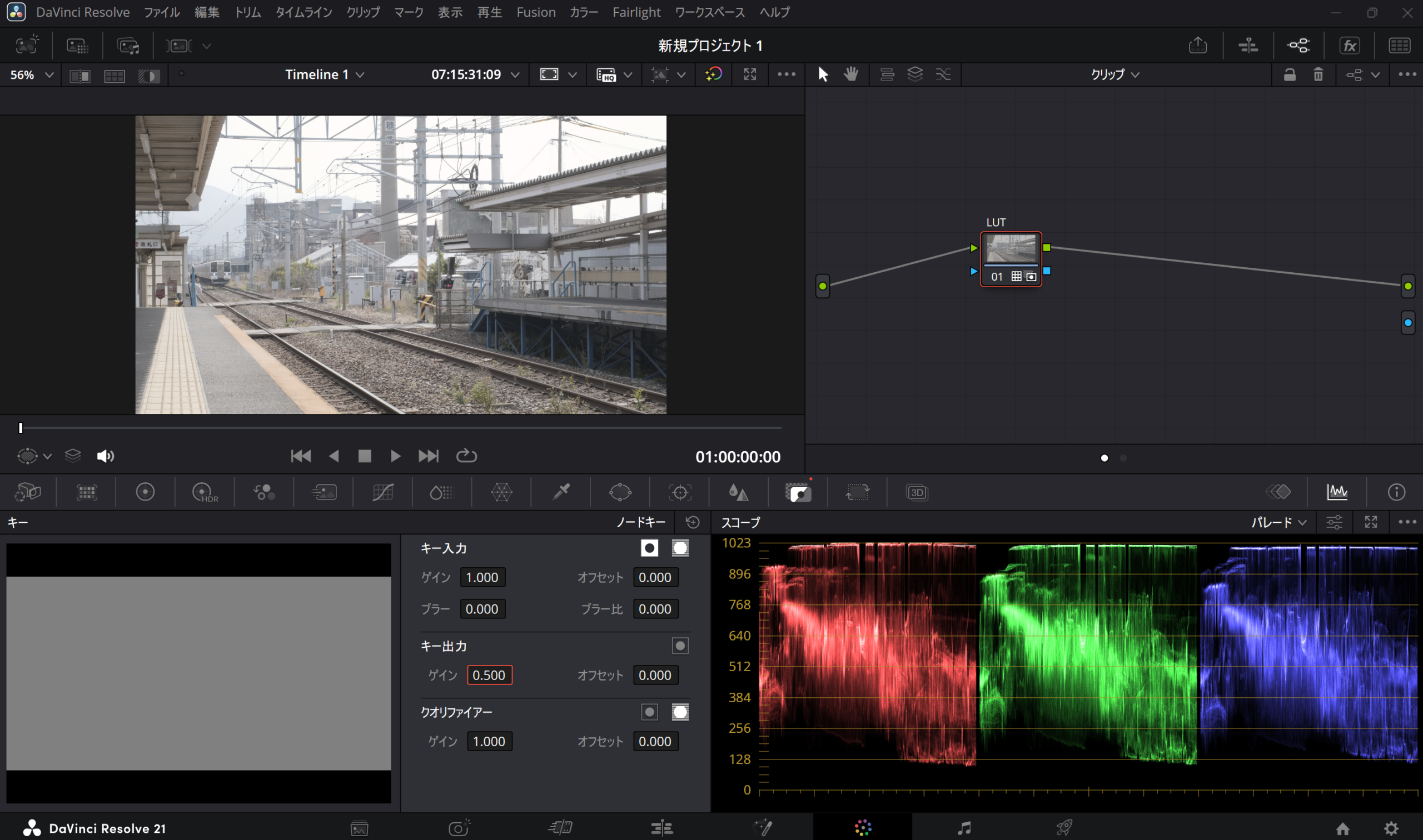The height and width of the screenshot is (840, 1423).
Task: Open the クリップ node graph mode dropdown
Action: point(1115,74)
